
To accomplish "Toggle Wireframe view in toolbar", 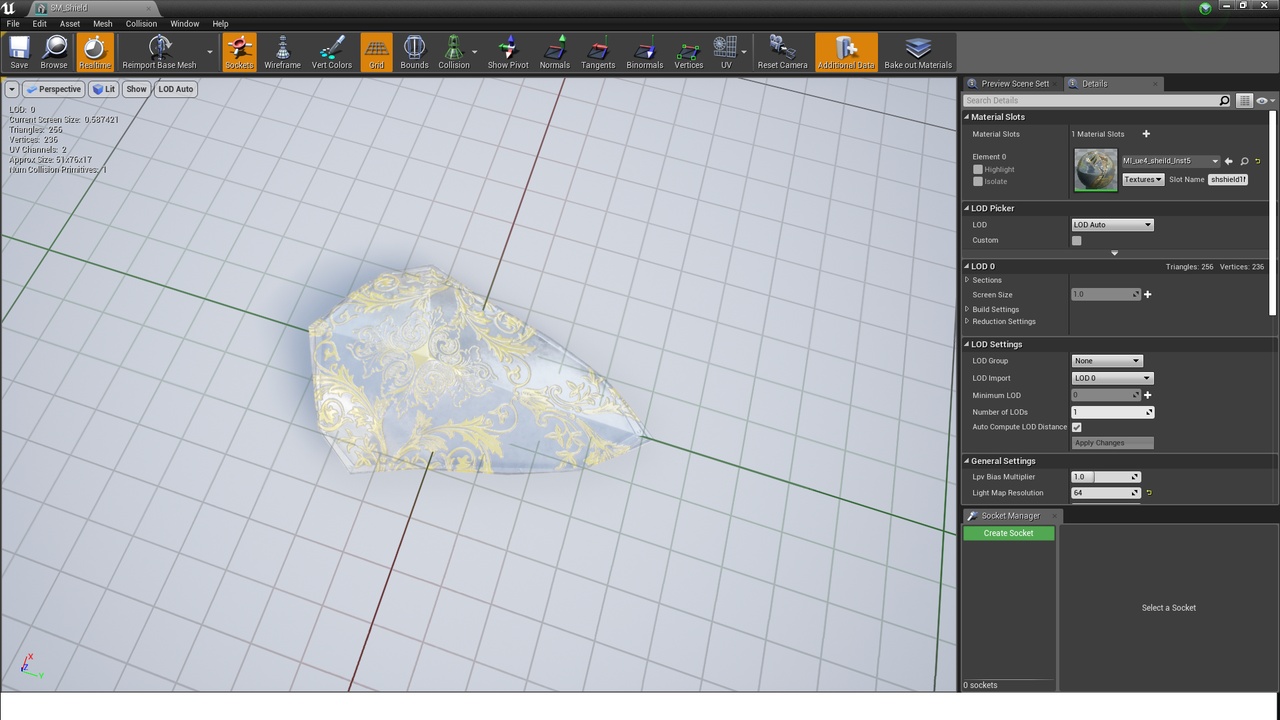I will coord(282,52).
